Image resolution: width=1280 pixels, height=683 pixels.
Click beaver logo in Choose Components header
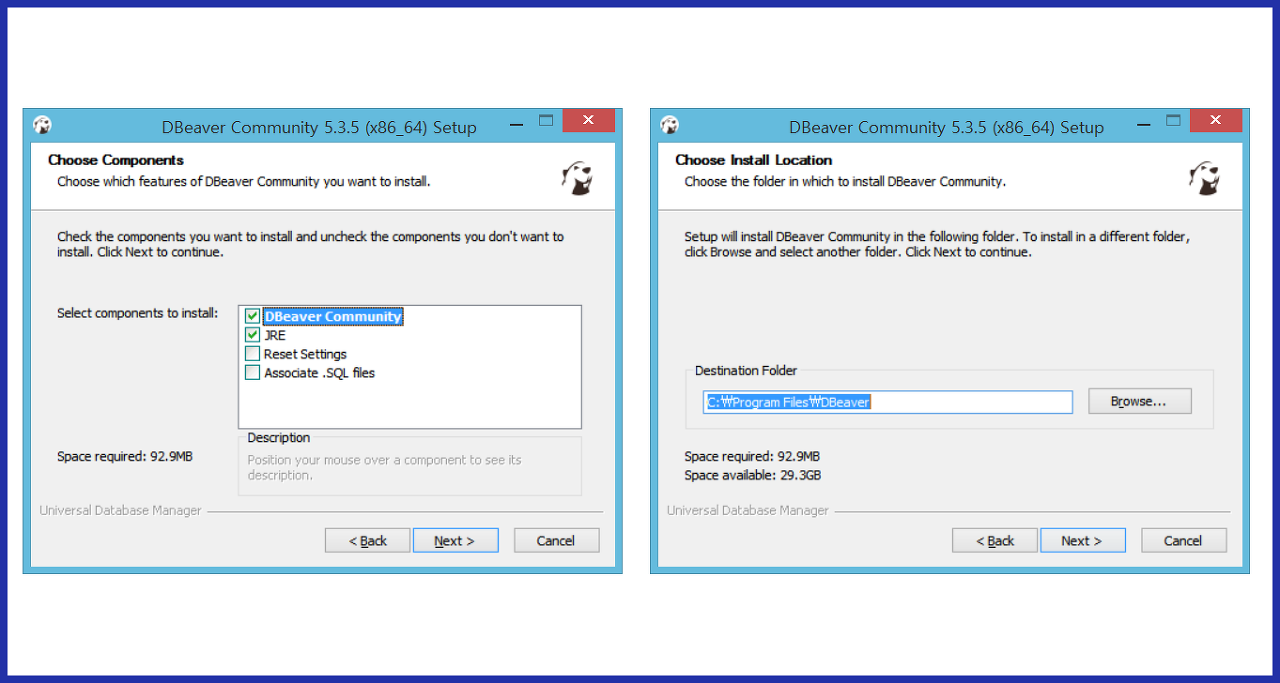577,178
